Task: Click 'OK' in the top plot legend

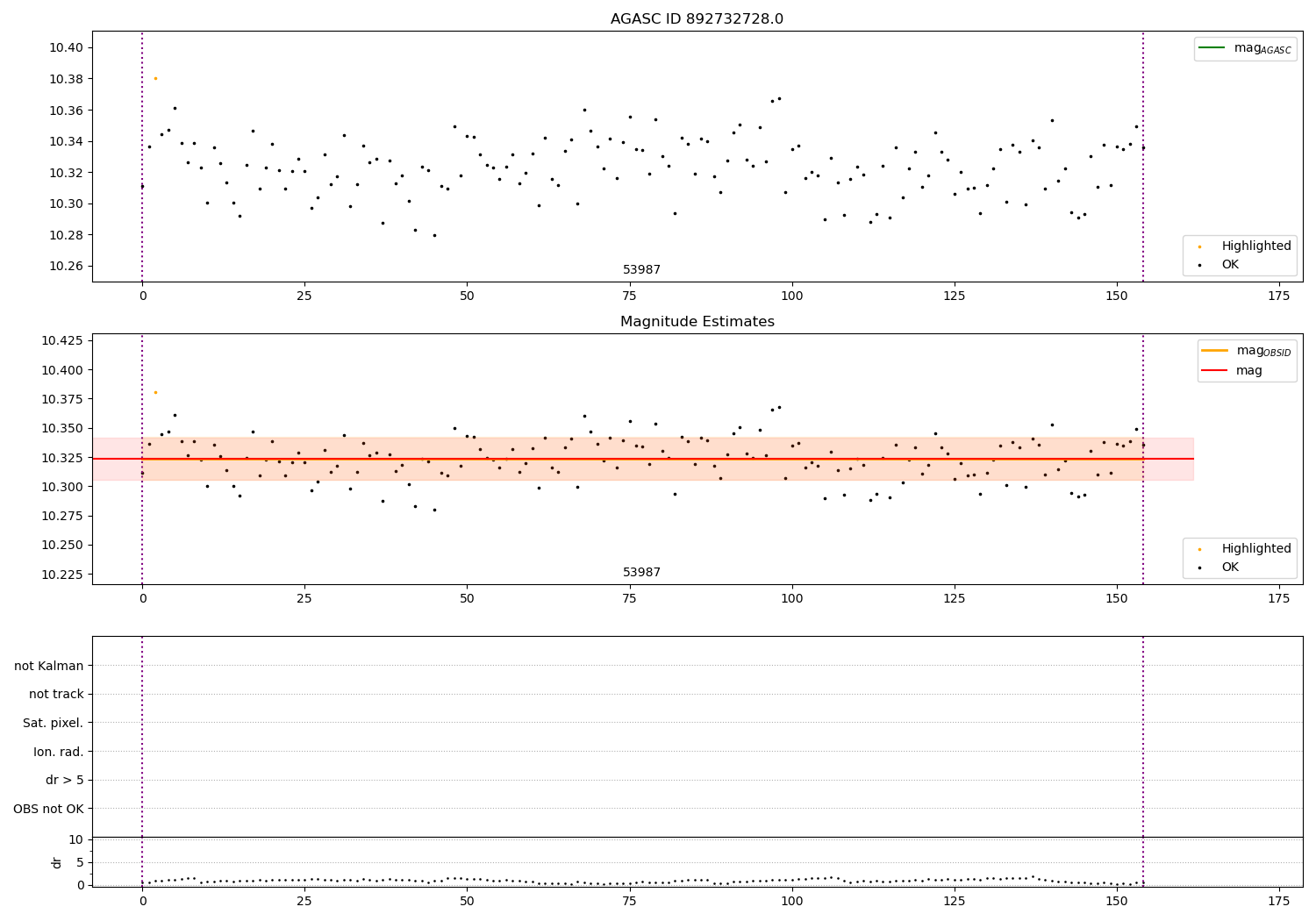Action: (x=1219, y=265)
